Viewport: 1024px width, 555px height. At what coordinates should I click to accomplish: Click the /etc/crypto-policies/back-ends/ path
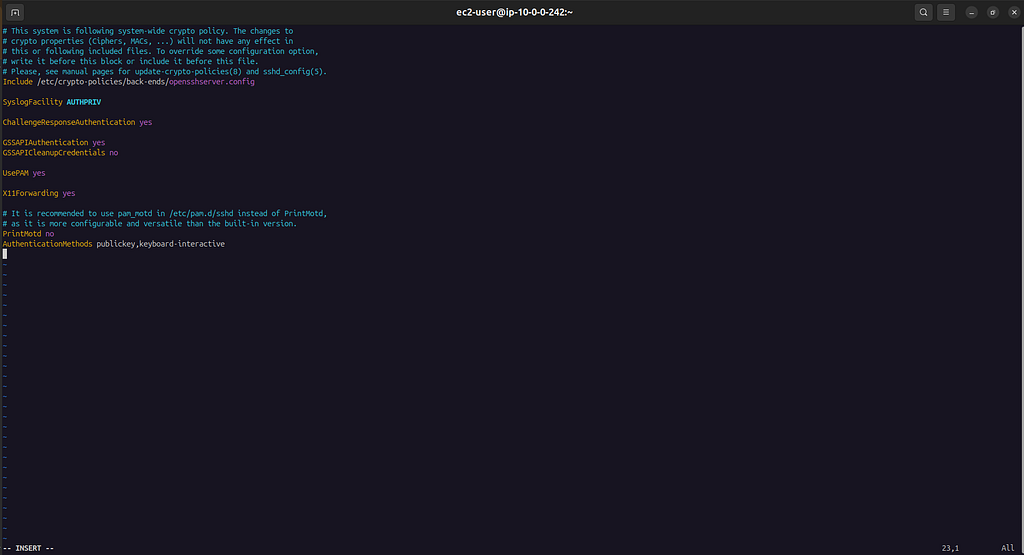tap(103, 82)
